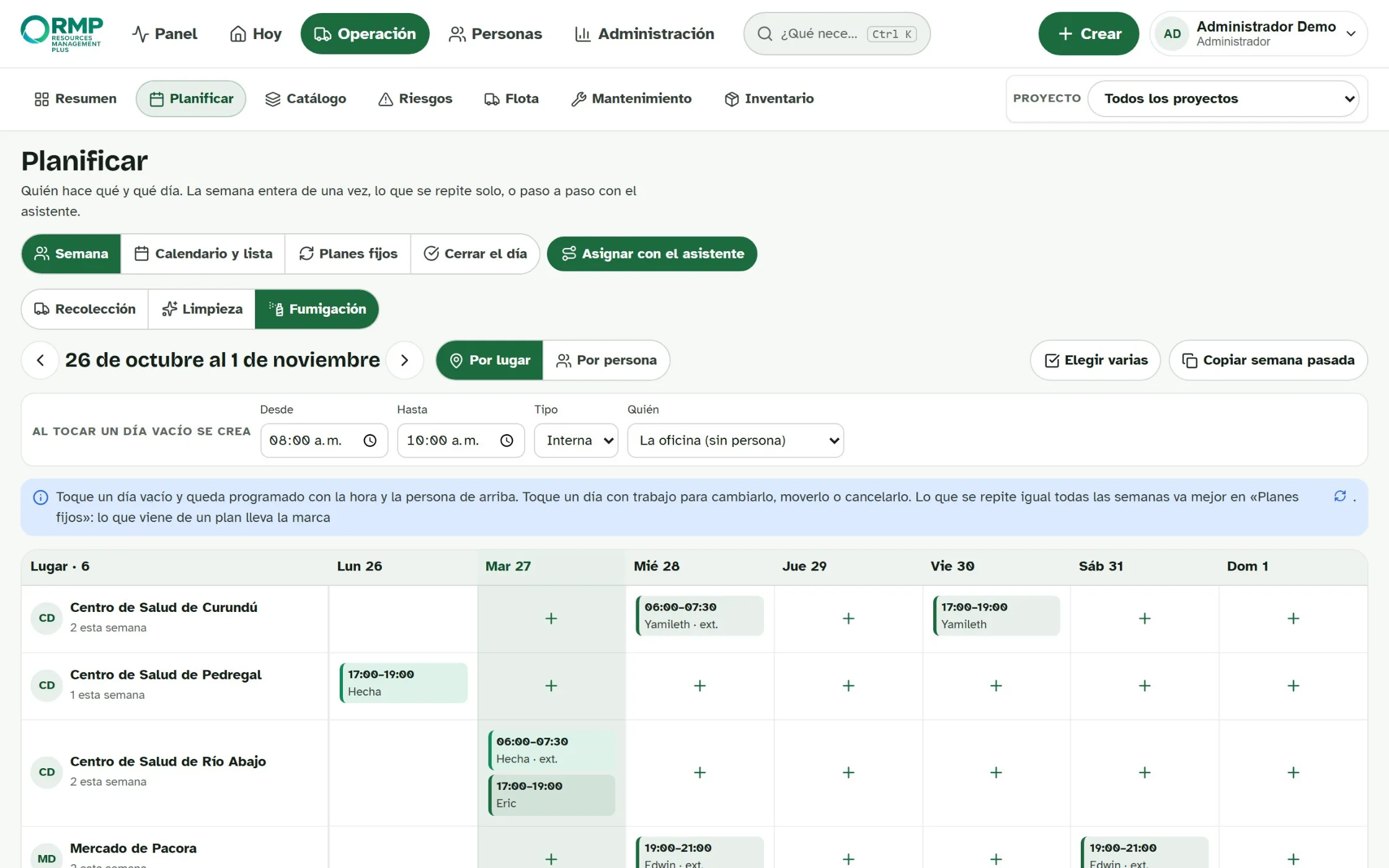Switch view to Por persona

point(606,360)
